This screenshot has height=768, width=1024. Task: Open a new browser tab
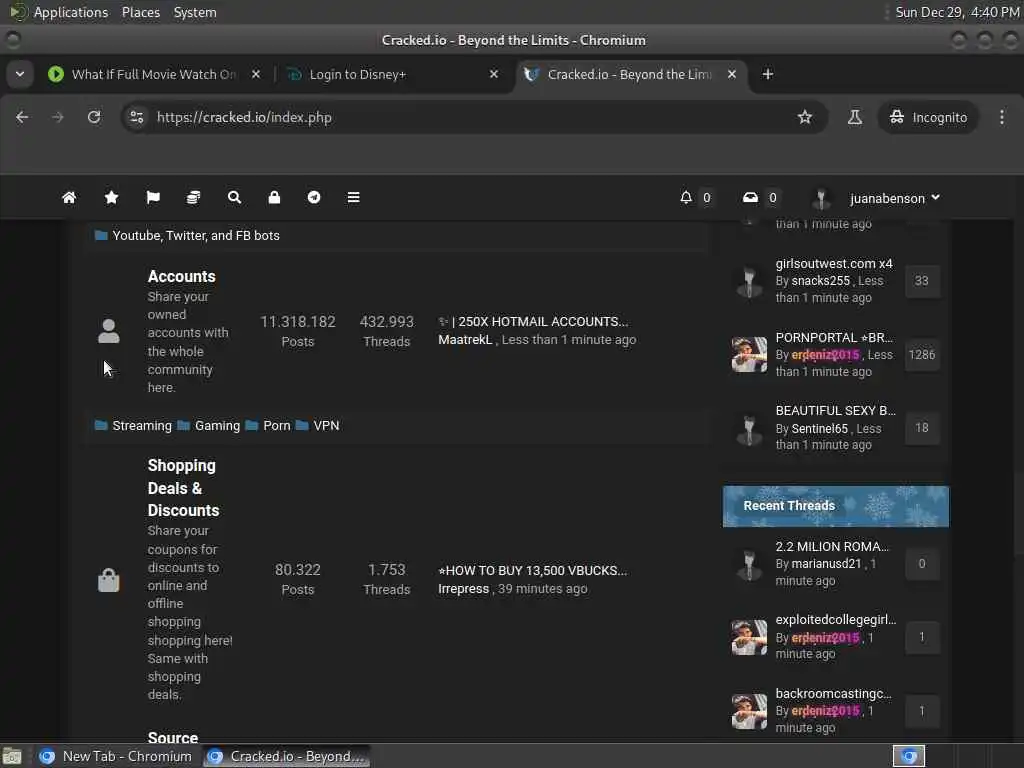[x=768, y=74]
